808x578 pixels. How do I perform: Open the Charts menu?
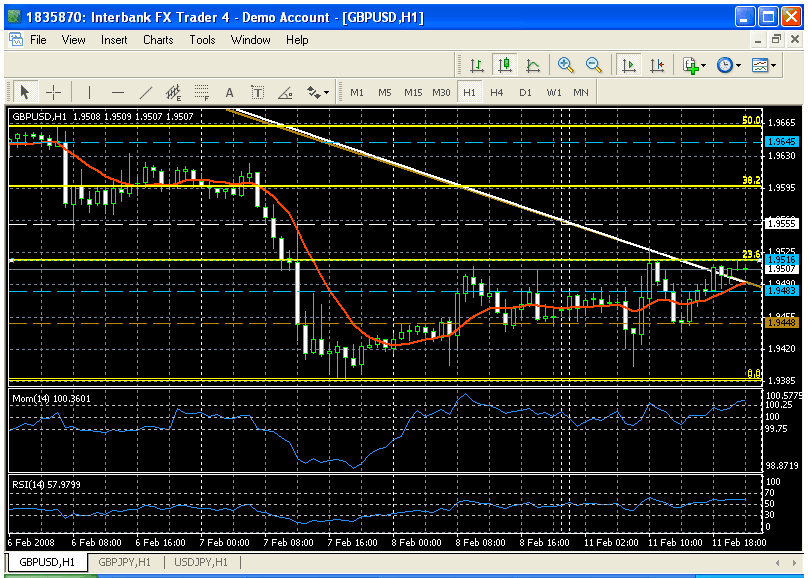point(158,40)
